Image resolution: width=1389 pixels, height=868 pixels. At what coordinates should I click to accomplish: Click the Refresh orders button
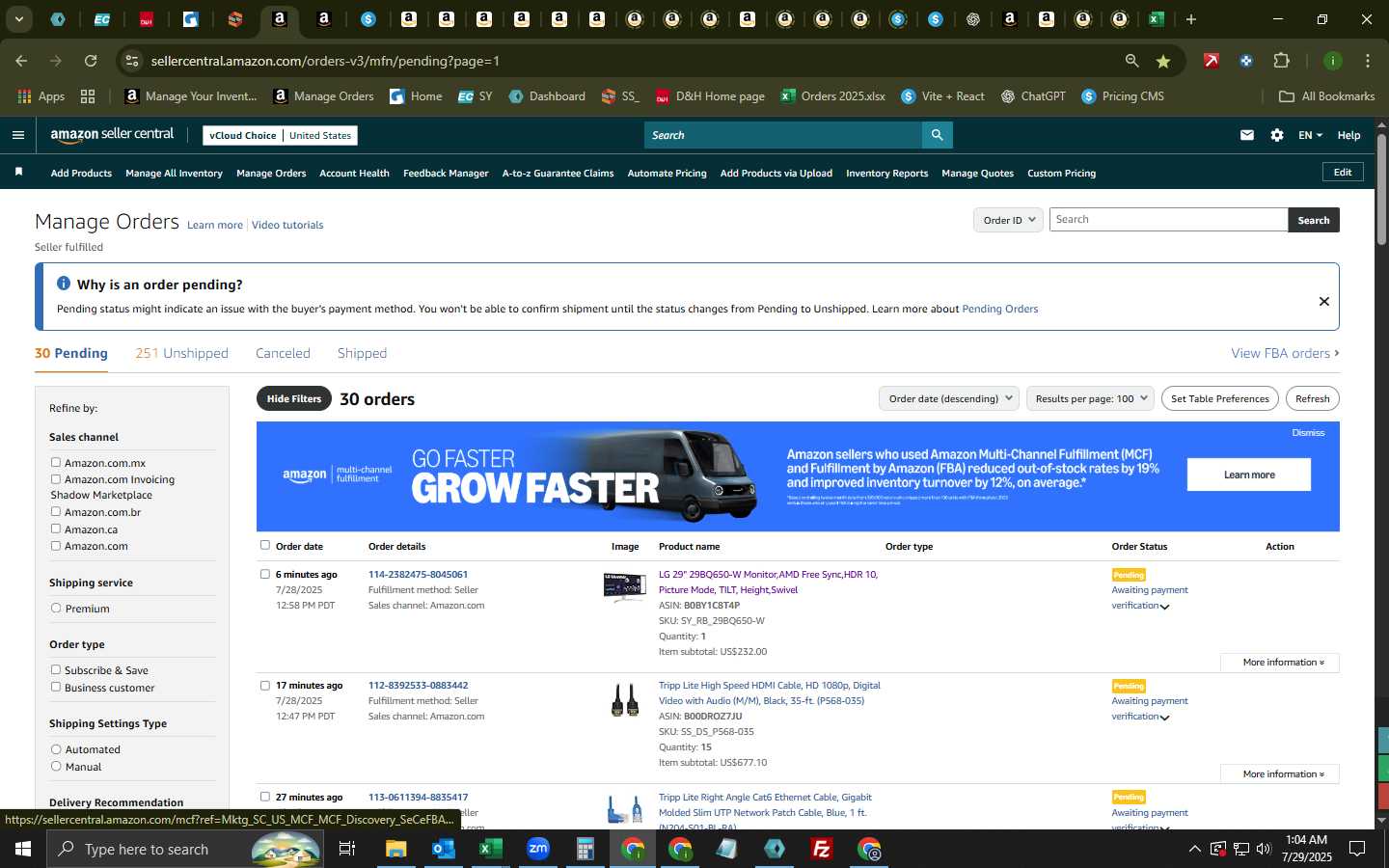click(1312, 398)
